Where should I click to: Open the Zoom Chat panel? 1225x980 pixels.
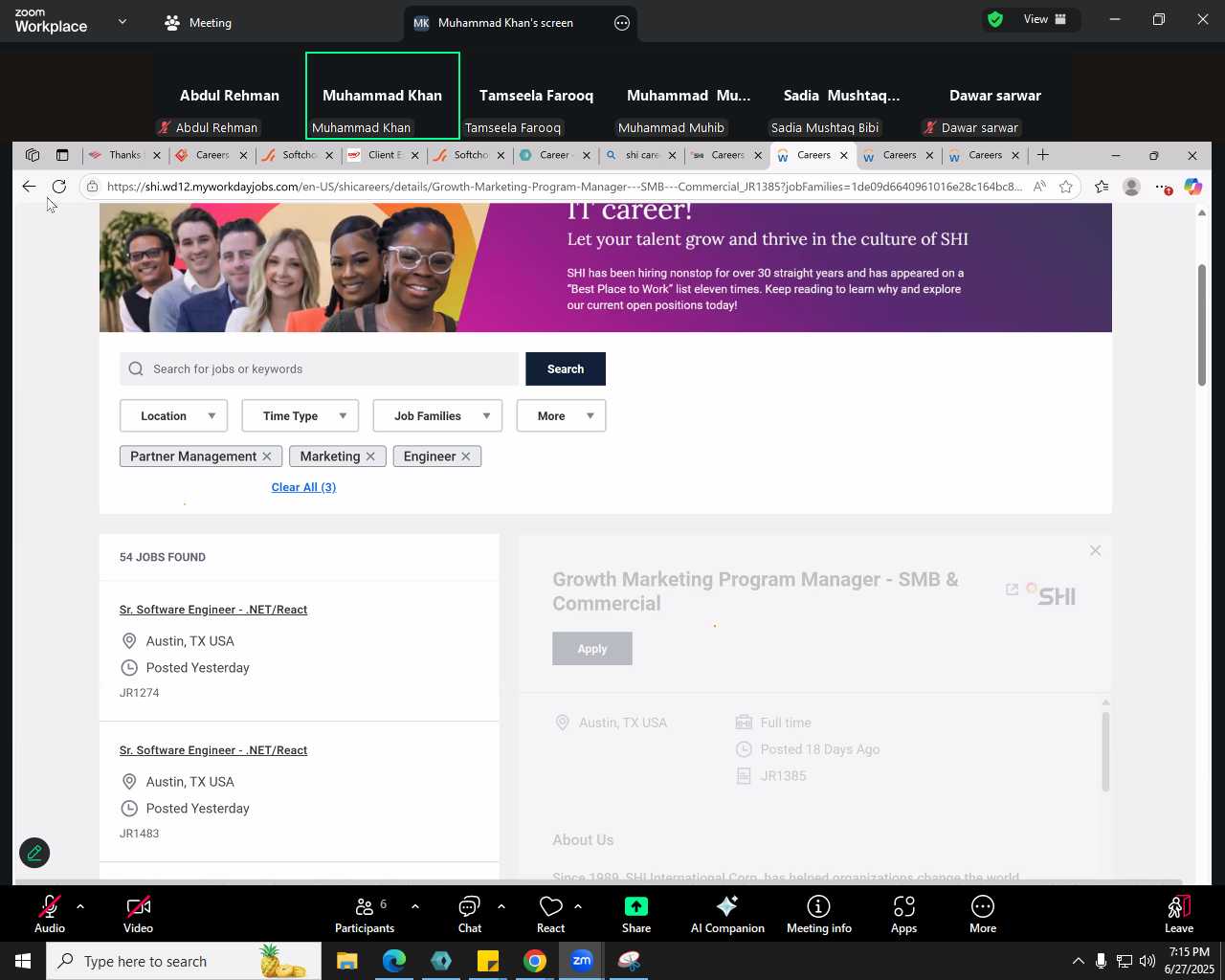pos(470,914)
